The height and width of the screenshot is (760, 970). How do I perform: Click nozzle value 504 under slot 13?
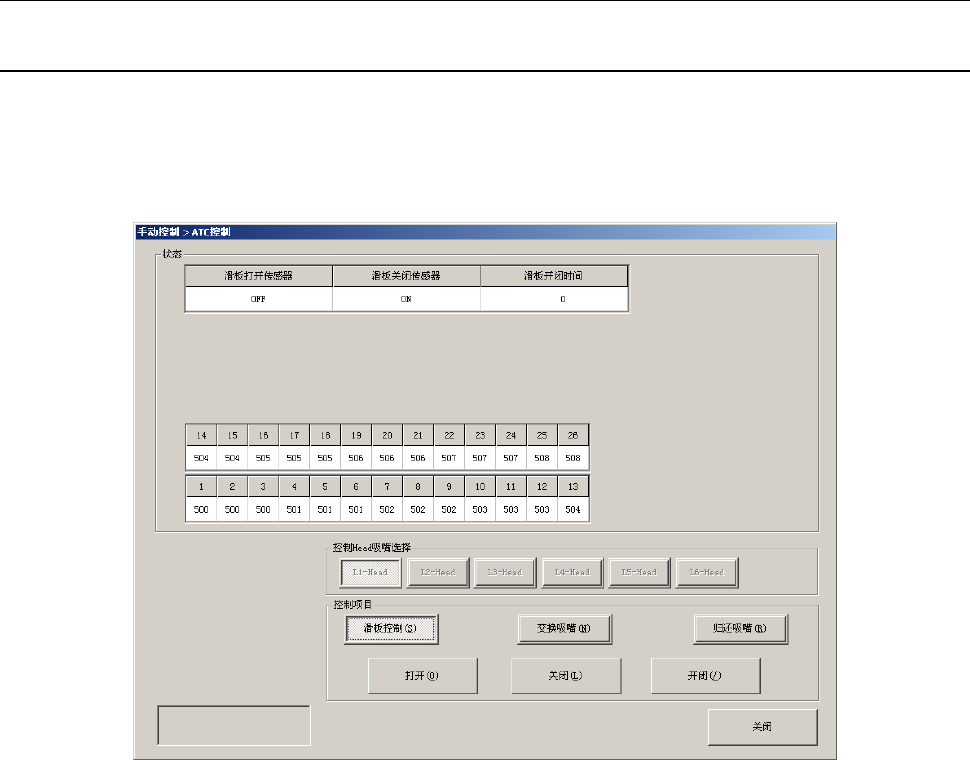tap(573, 510)
